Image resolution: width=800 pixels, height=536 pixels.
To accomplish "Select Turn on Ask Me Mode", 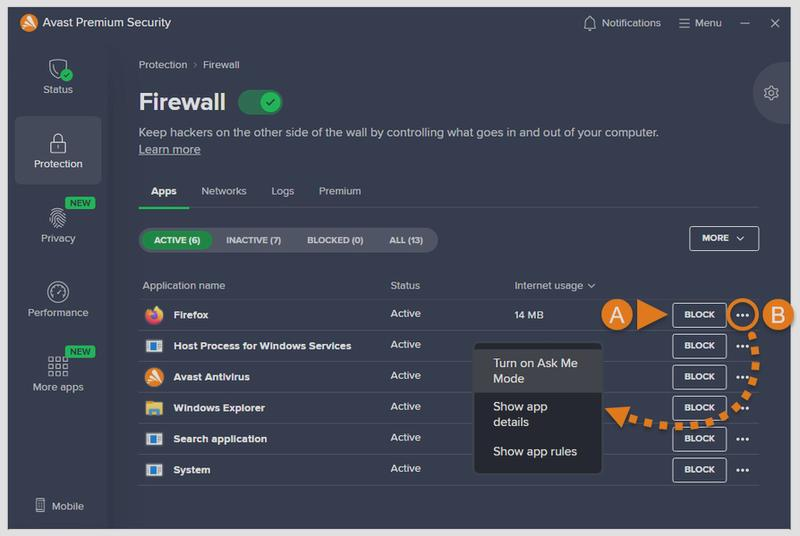I will coord(538,371).
